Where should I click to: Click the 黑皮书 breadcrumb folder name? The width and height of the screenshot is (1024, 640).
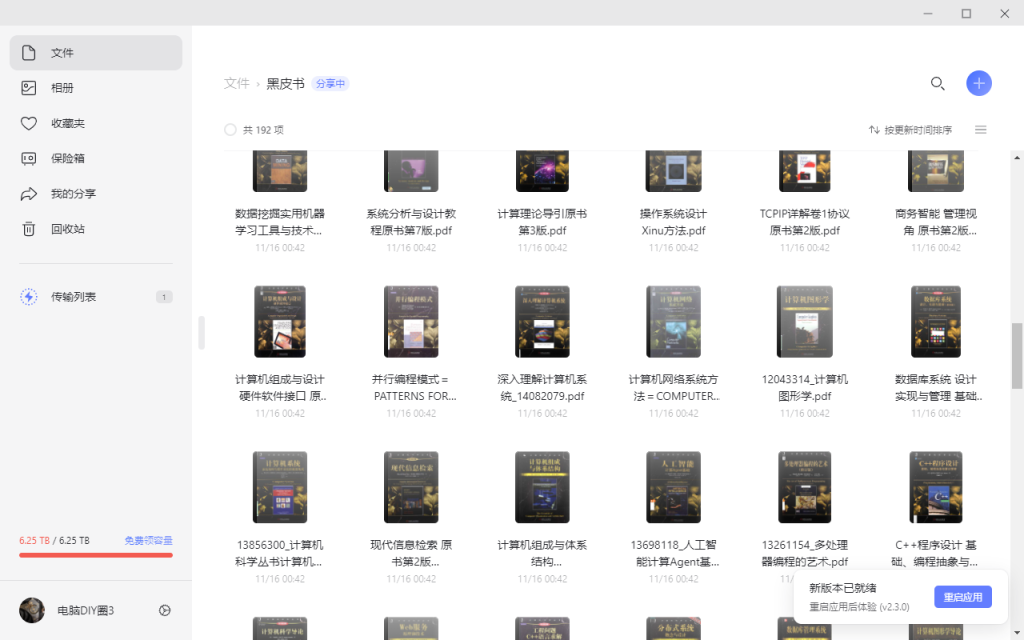(x=285, y=84)
